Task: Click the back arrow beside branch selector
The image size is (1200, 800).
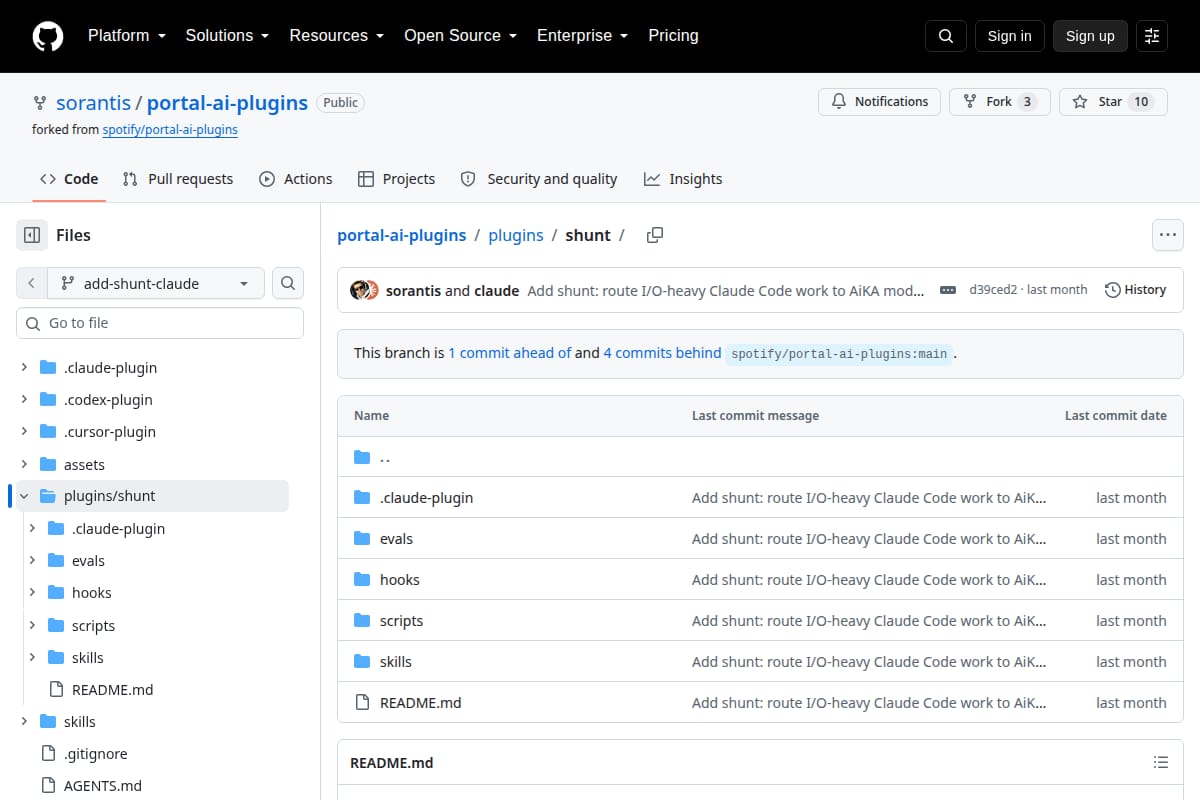Action: point(31,283)
